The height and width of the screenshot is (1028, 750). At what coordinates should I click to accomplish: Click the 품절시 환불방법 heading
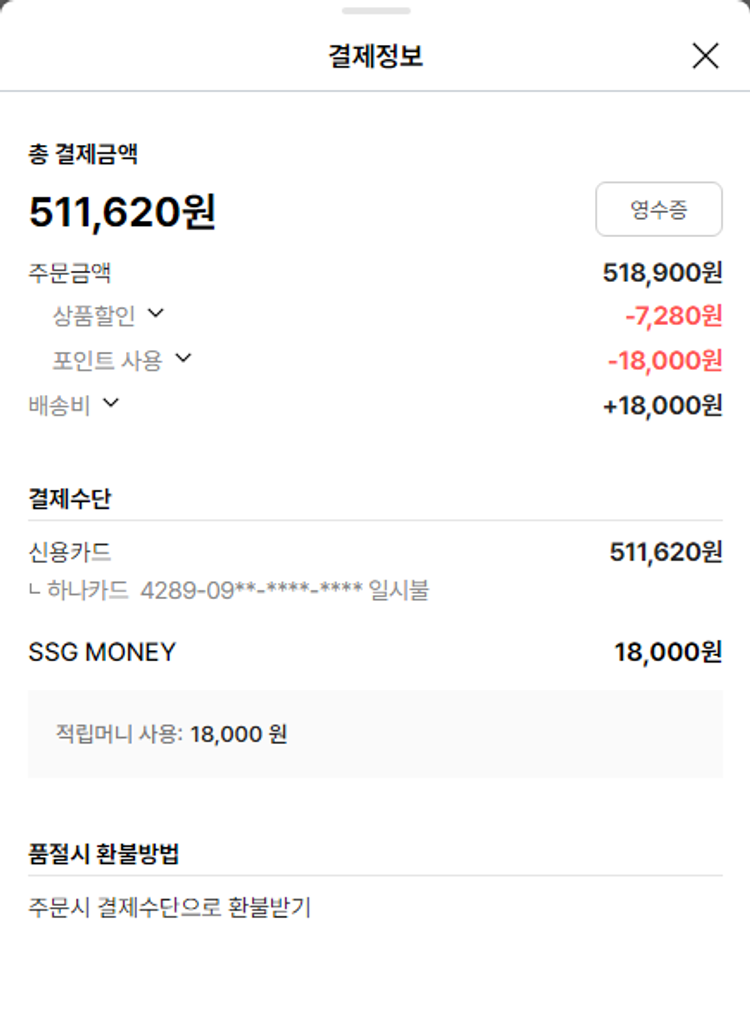point(104,855)
